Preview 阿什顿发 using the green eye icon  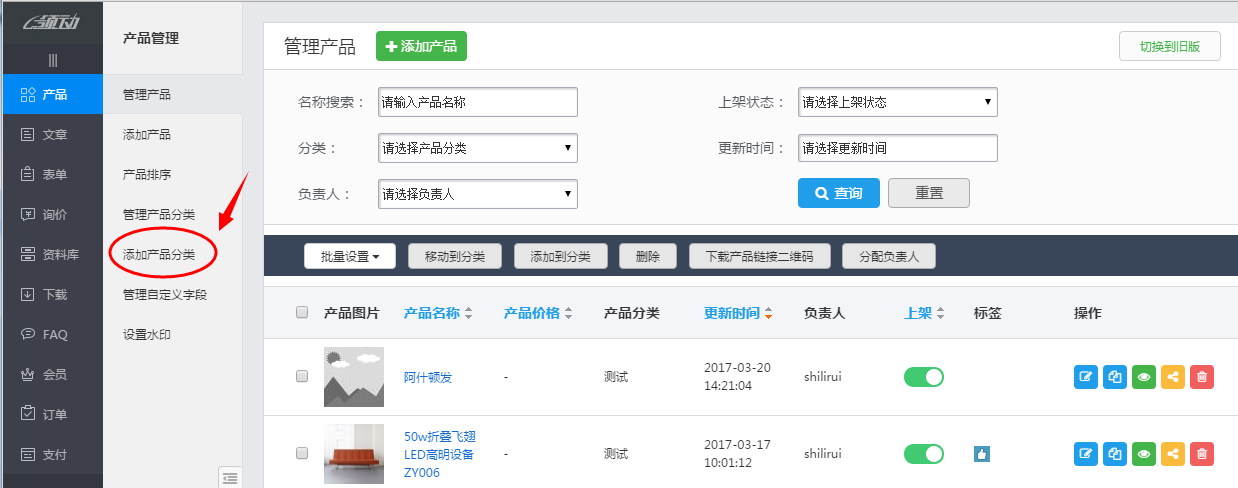[1144, 377]
